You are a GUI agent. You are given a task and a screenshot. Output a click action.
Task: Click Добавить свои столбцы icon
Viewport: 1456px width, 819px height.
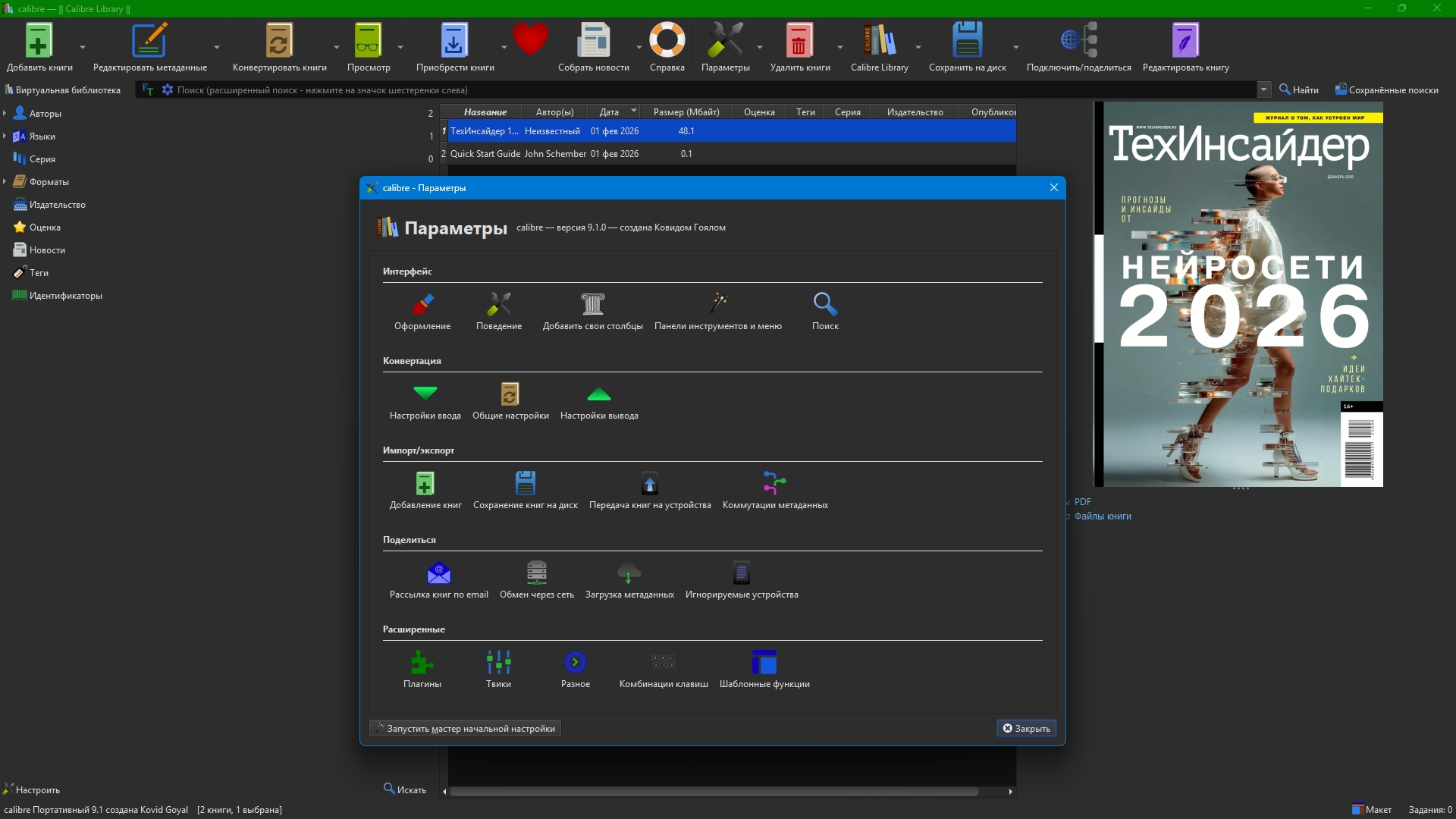[592, 312]
